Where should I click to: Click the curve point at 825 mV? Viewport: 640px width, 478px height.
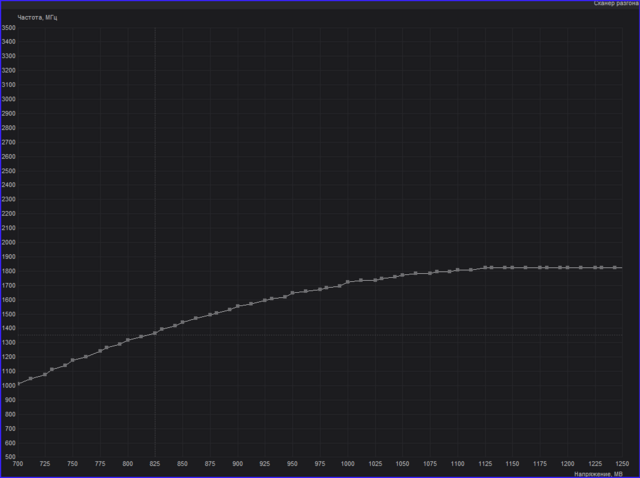pyautogui.click(x=155, y=333)
